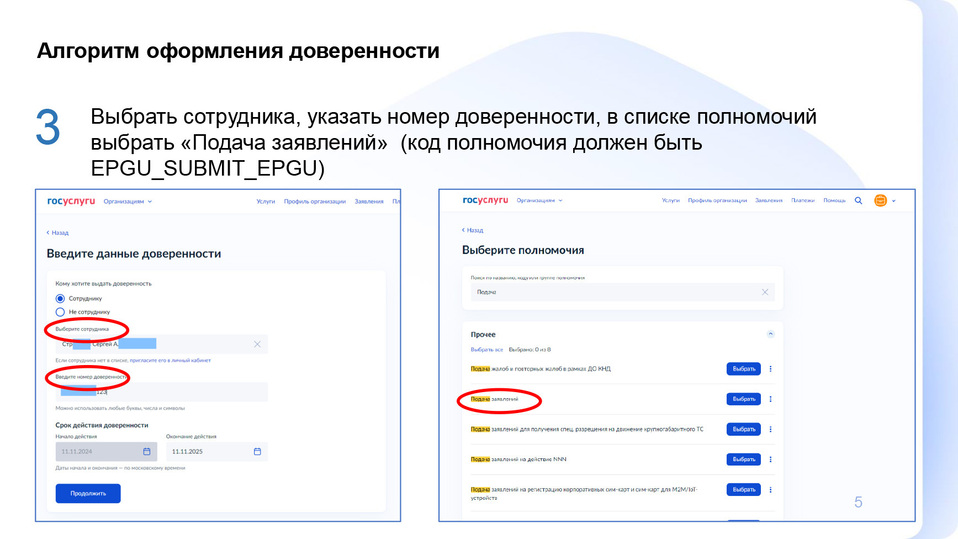Open three-dot menu beside 'Подача заявлений'

pos(770,399)
